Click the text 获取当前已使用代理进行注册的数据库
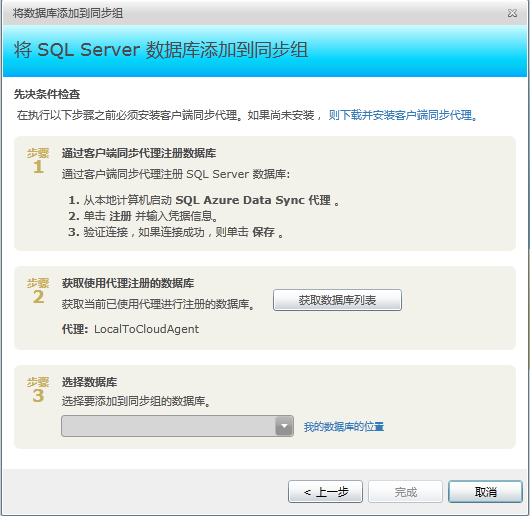530x516 pixels. (x=158, y=304)
